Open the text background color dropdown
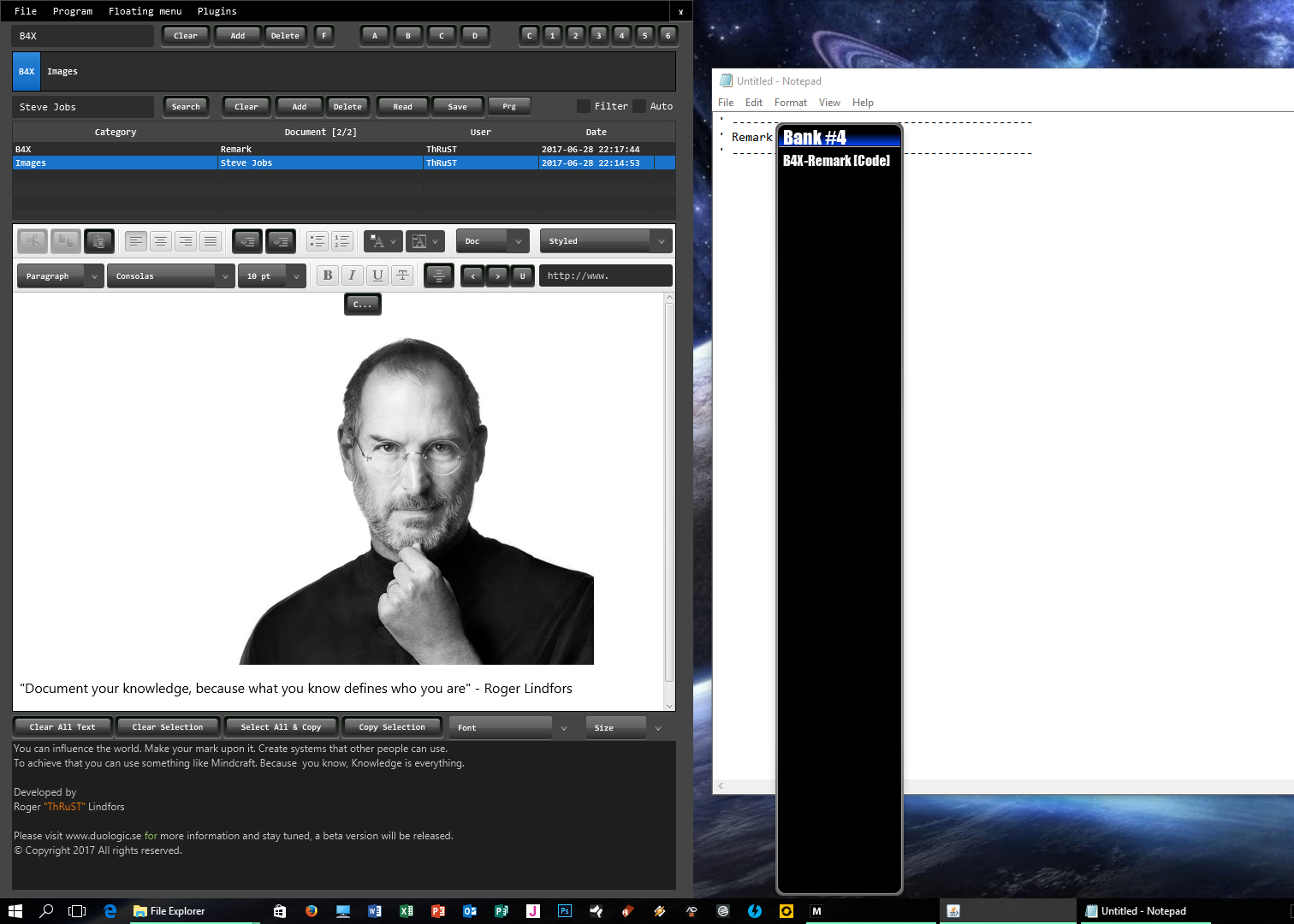1294x924 pixels. point(424,241)
